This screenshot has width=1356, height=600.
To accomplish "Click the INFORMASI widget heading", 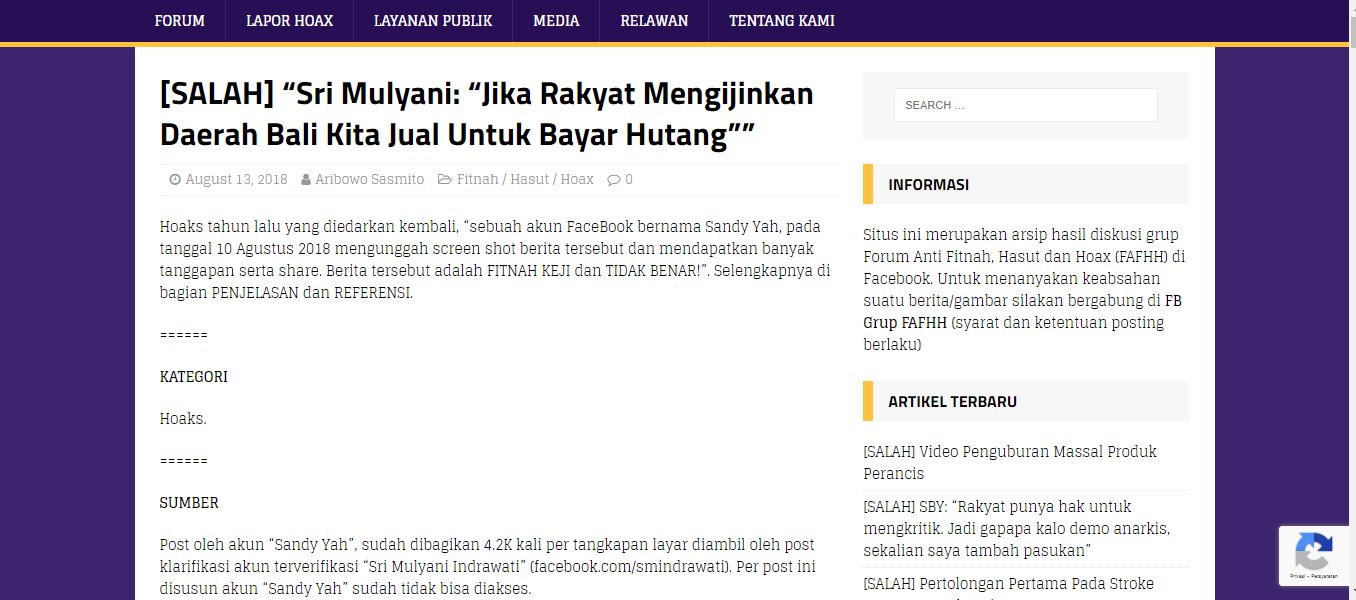I will (928, 185).
